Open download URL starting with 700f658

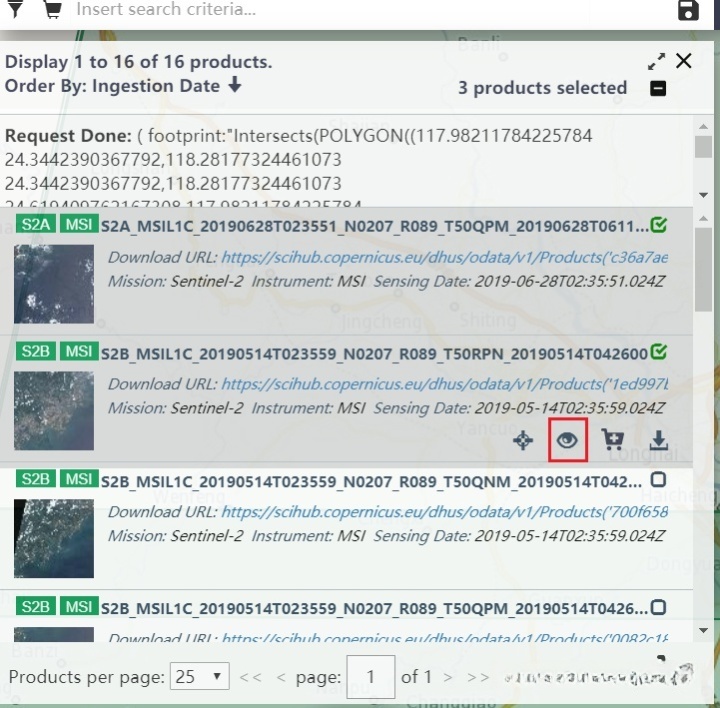point(444,511)
